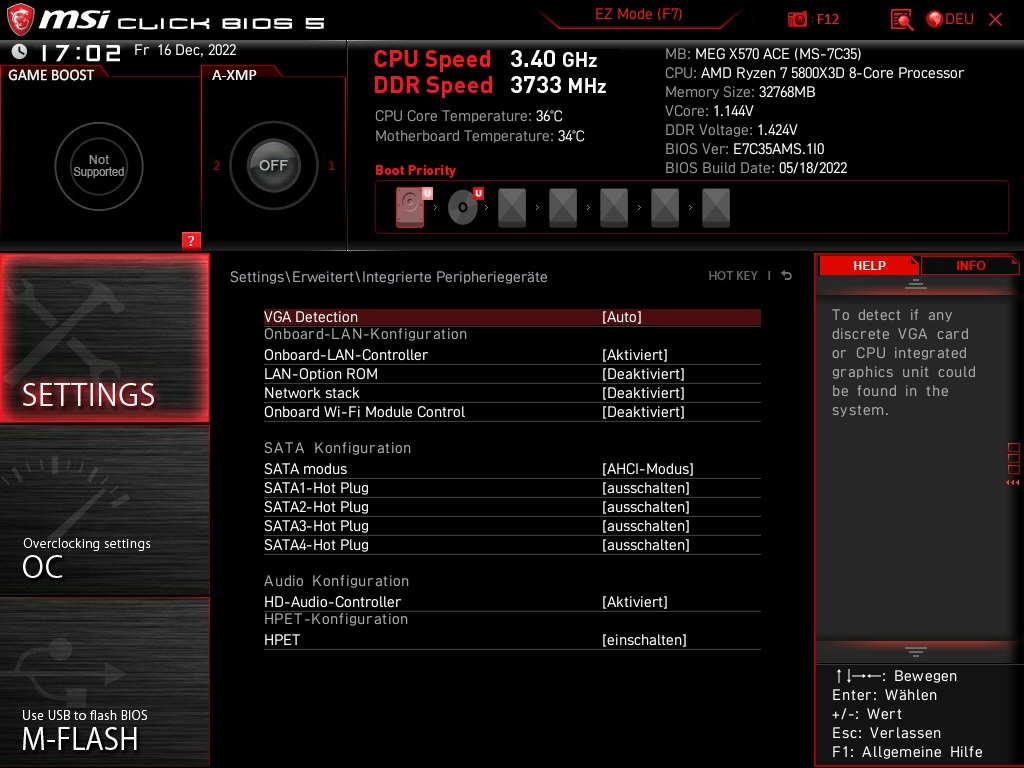
Task: Click the Game Boost Not Supported knob
Action: pyautogui.click(x=99, y=166)
